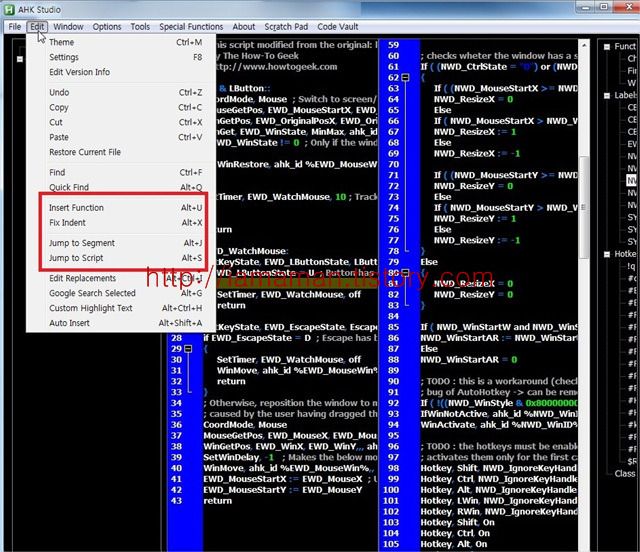Collapse code fold at line 62

[x=405, y=77]
